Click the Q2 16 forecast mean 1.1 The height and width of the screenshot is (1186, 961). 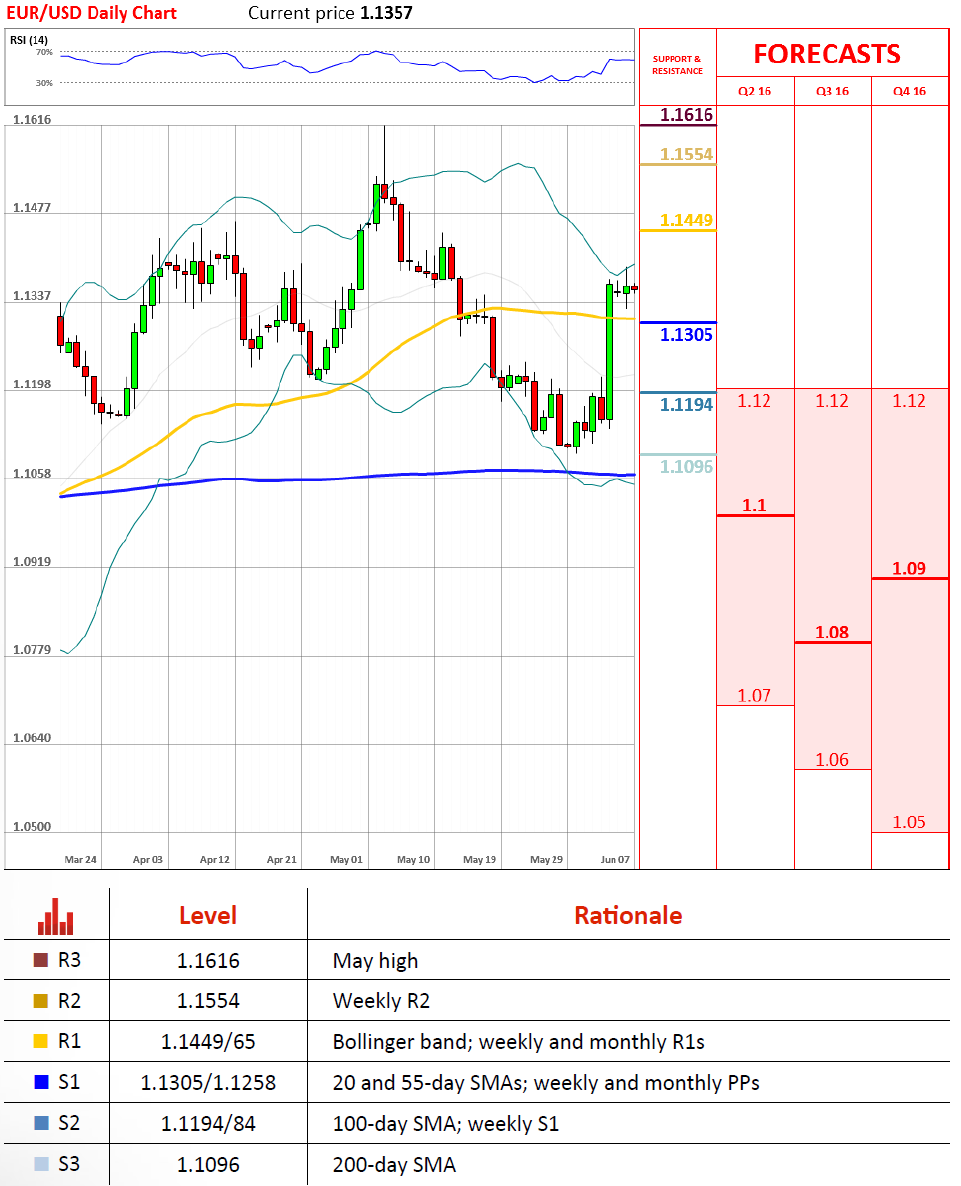(x=754, y=505)
